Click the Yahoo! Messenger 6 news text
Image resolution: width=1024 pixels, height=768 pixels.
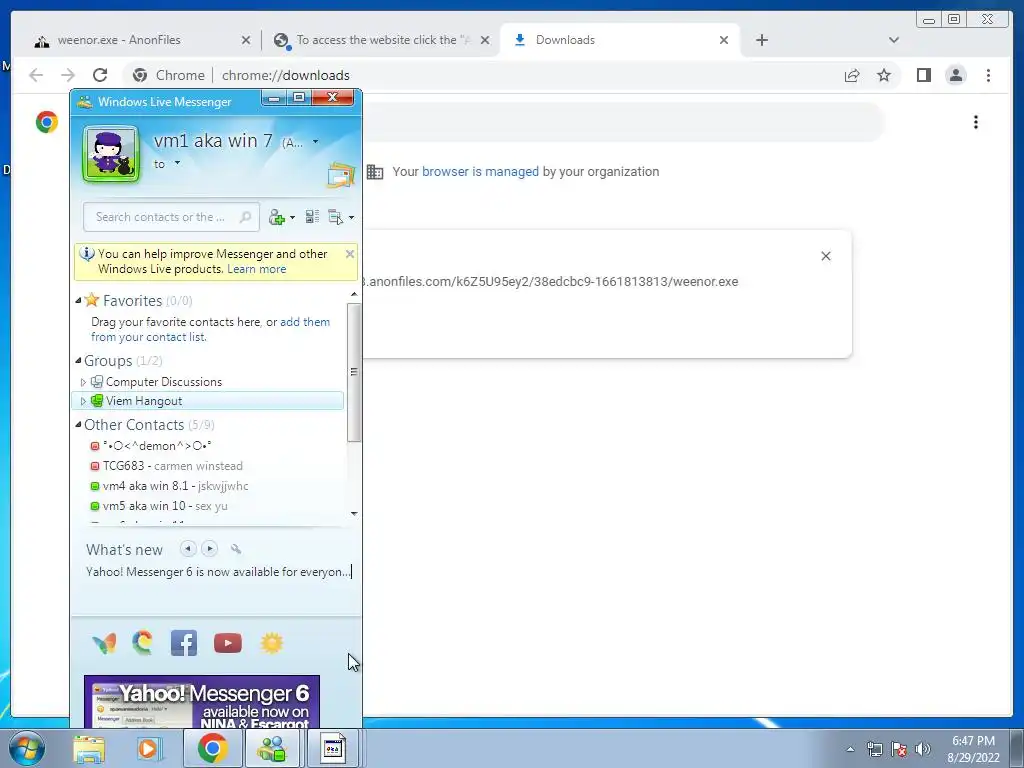point(218,572)
